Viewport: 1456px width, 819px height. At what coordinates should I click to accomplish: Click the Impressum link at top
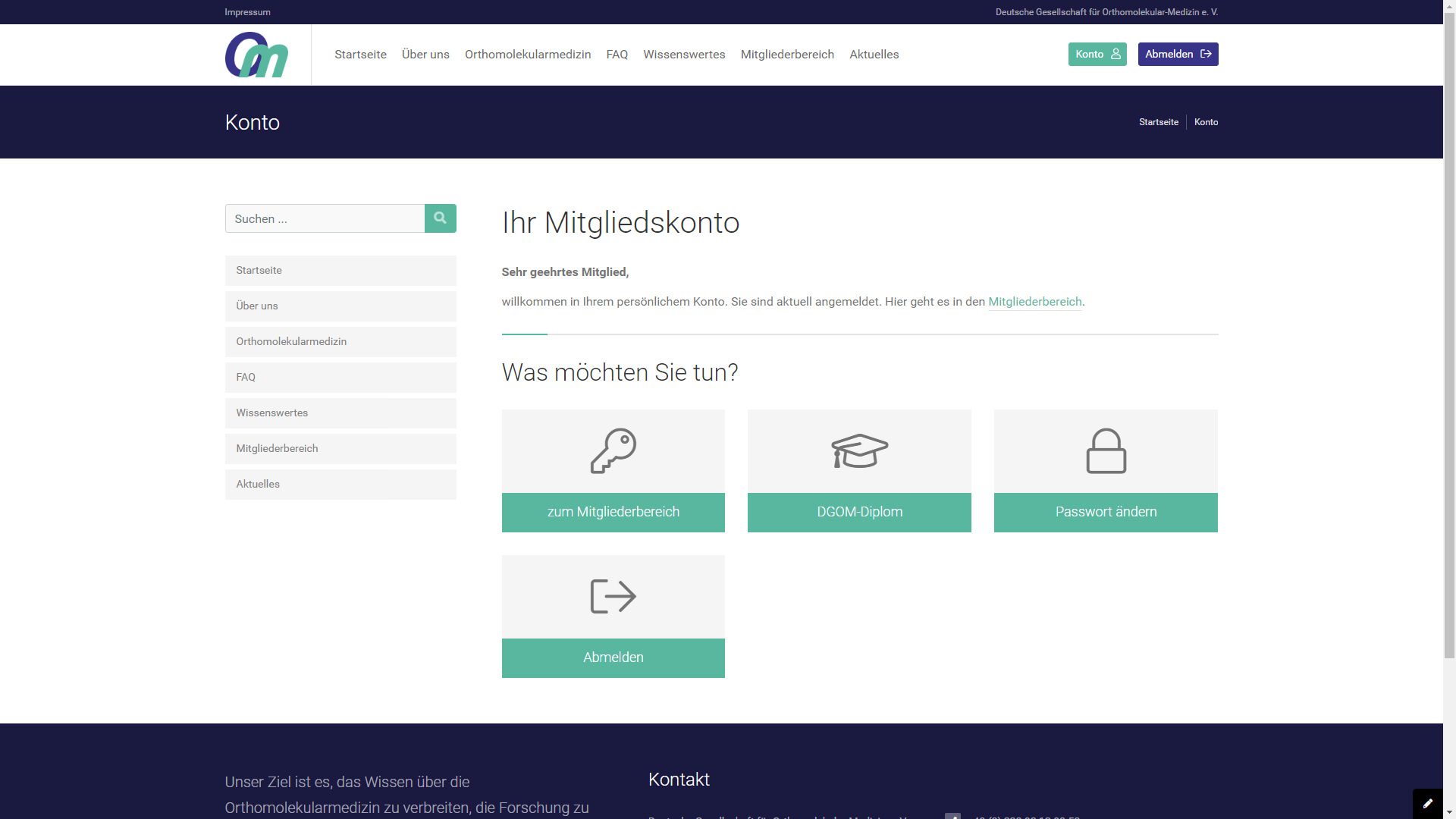tap(247, 12)
